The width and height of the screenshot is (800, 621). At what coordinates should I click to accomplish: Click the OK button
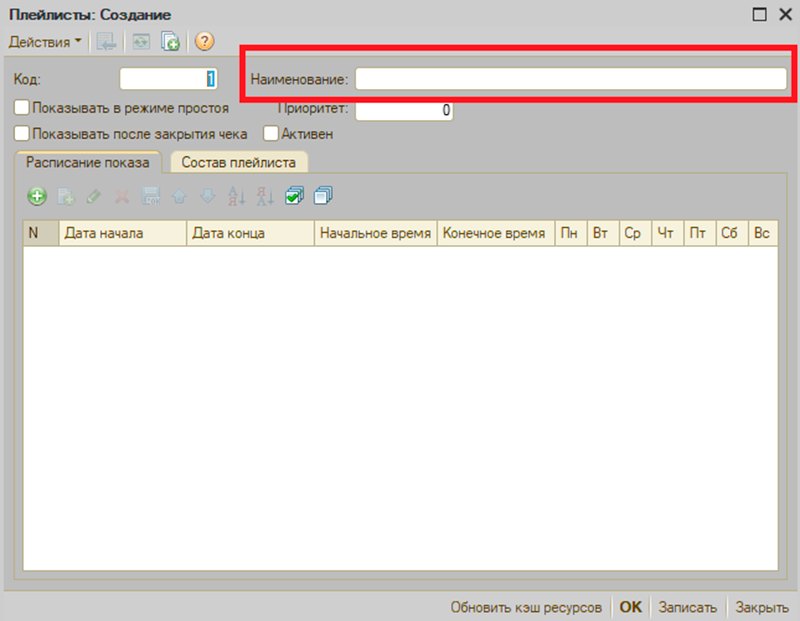pyautogui.click(x=631, y=607)
